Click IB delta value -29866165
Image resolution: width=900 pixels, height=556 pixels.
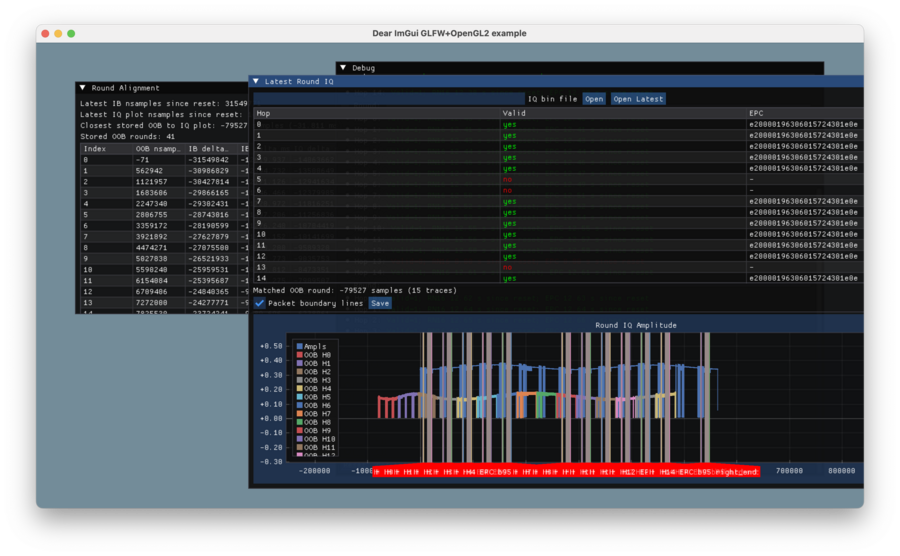point(208,193)
